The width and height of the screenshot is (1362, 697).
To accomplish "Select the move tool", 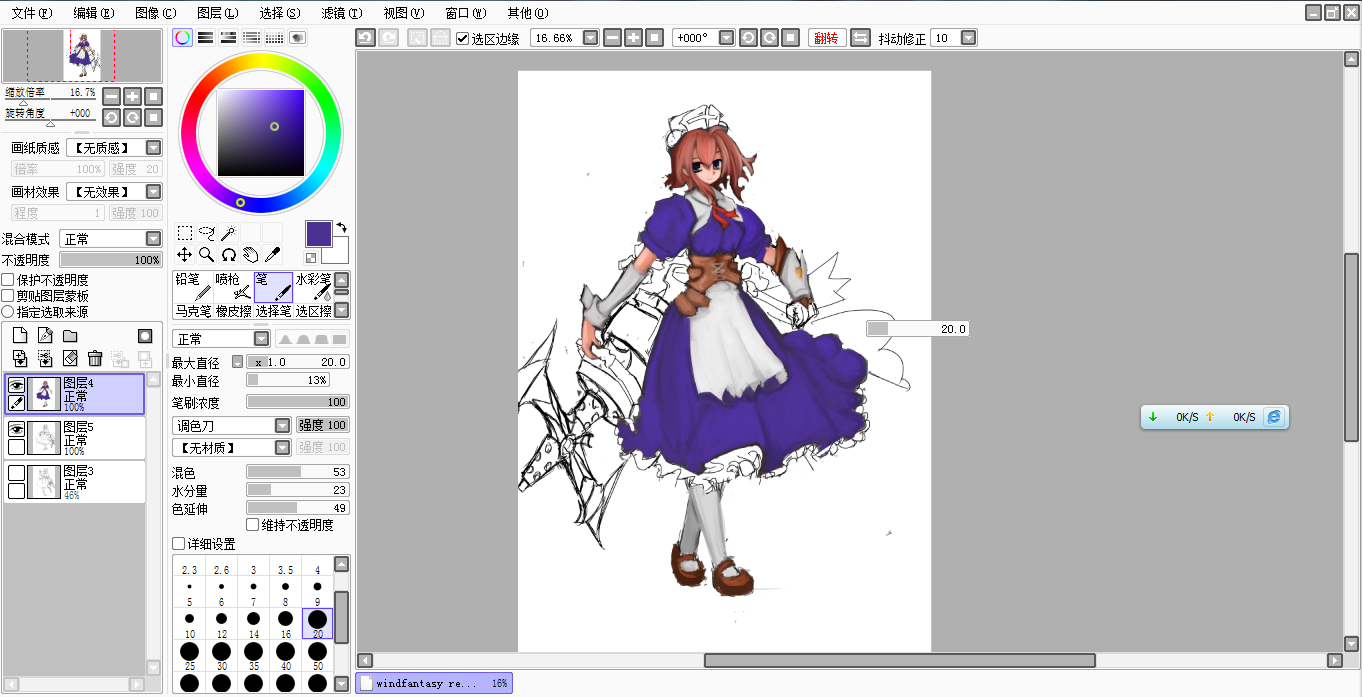I will (x=185, y=255).
